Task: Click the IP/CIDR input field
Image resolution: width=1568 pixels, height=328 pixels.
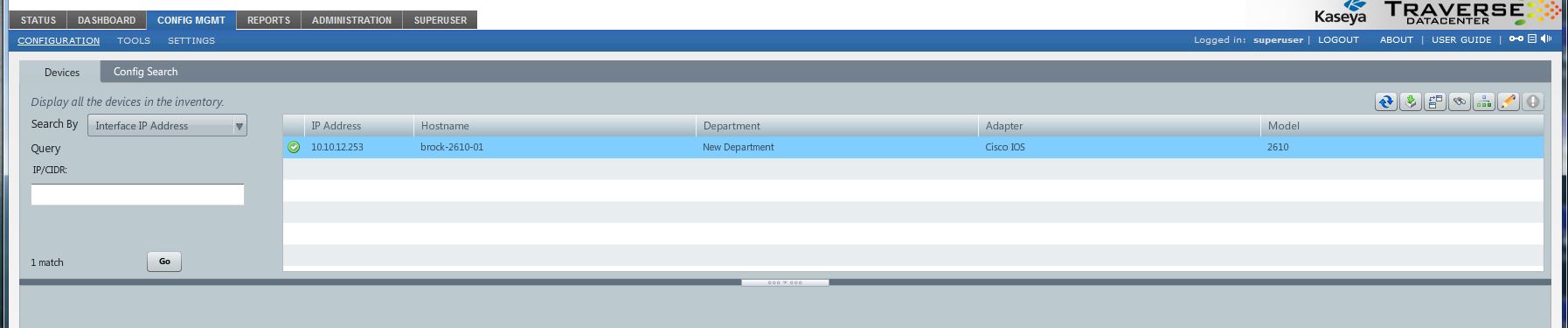Action: click(137, 194)
